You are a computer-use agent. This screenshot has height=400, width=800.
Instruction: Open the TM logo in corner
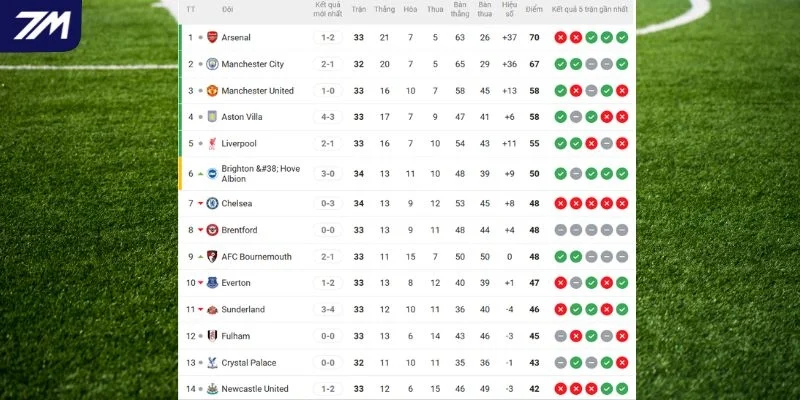point(41,25)
